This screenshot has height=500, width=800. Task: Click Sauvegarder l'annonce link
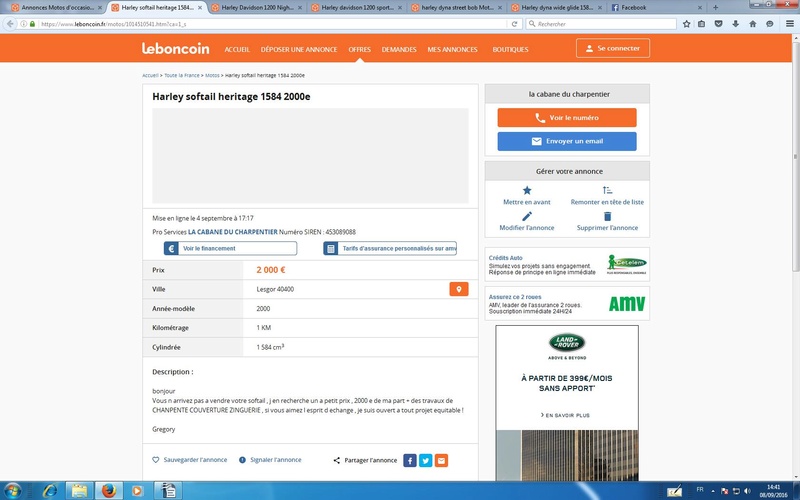(190, 460)
